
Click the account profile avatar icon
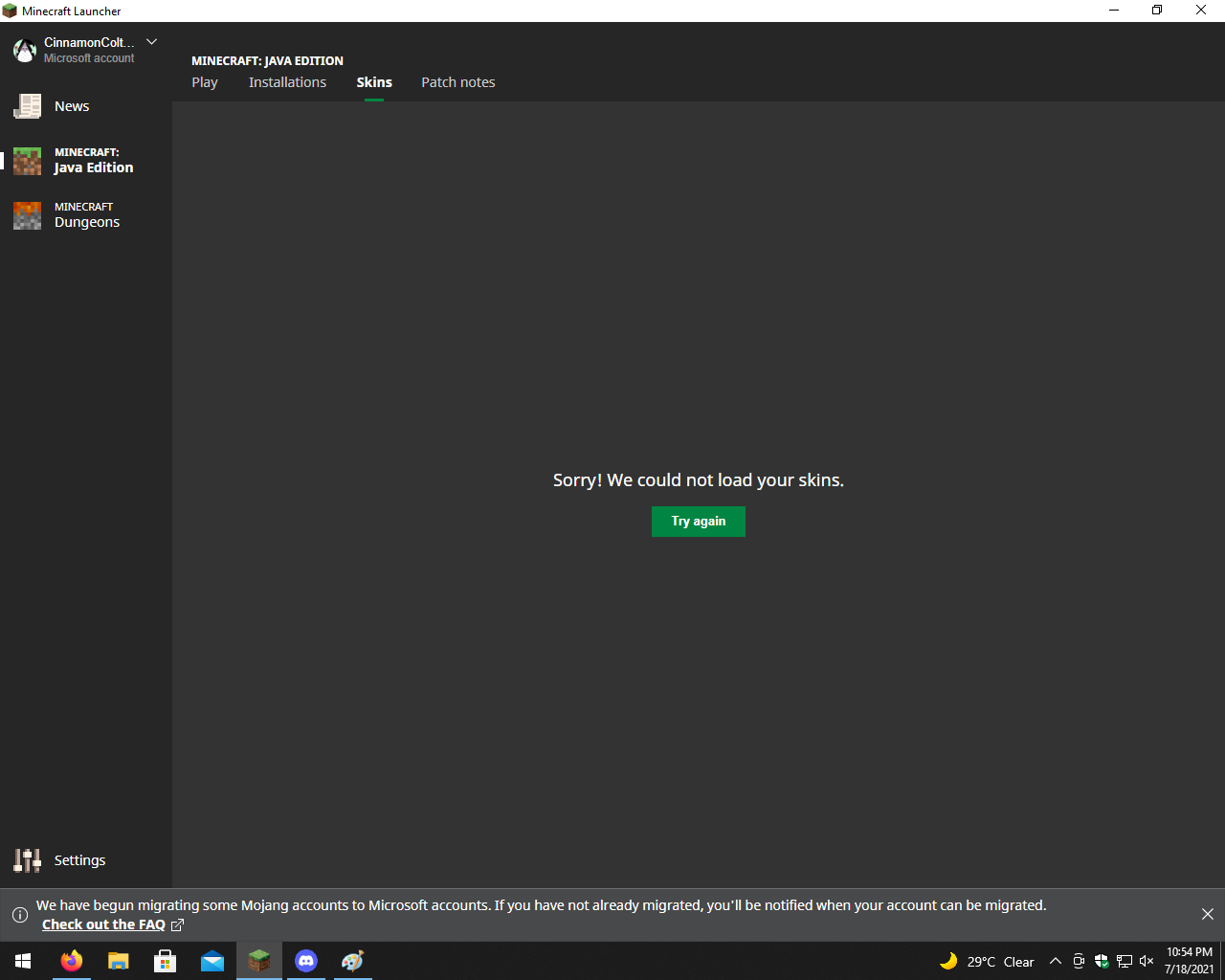click(x=25, y=50)
